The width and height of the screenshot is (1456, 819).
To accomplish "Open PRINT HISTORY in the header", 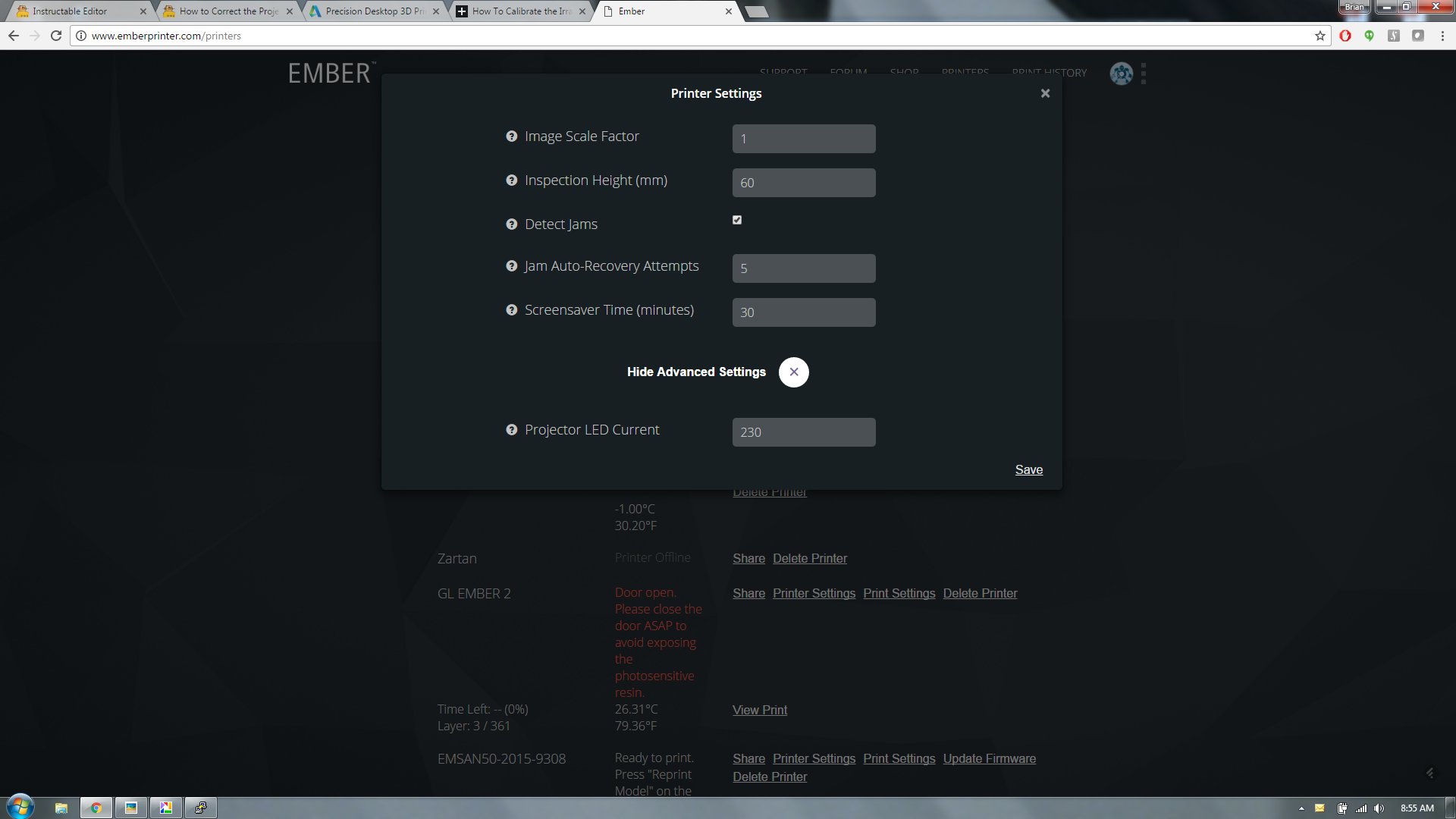I will click(1050, 73).
